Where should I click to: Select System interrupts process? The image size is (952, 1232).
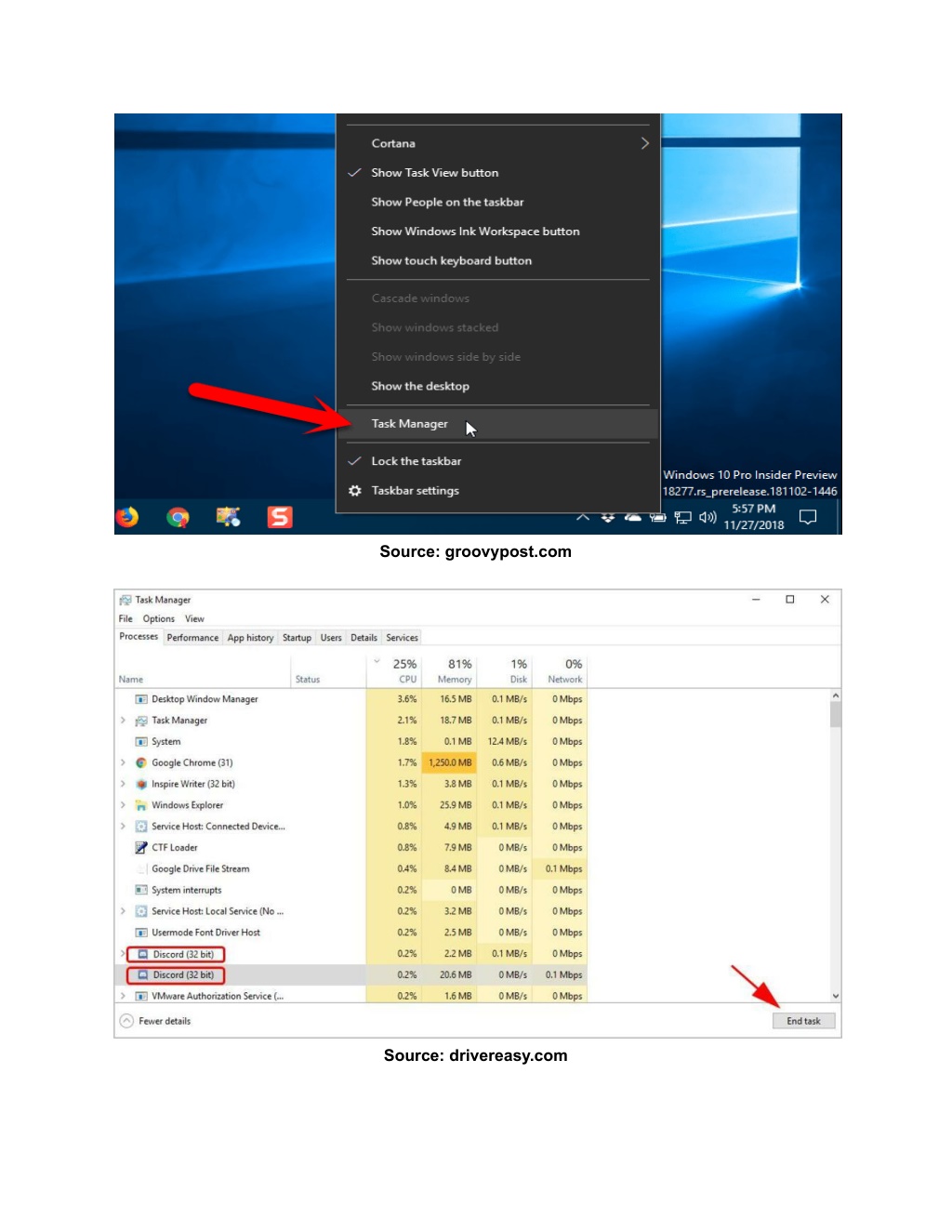click(x=351, y=890)
